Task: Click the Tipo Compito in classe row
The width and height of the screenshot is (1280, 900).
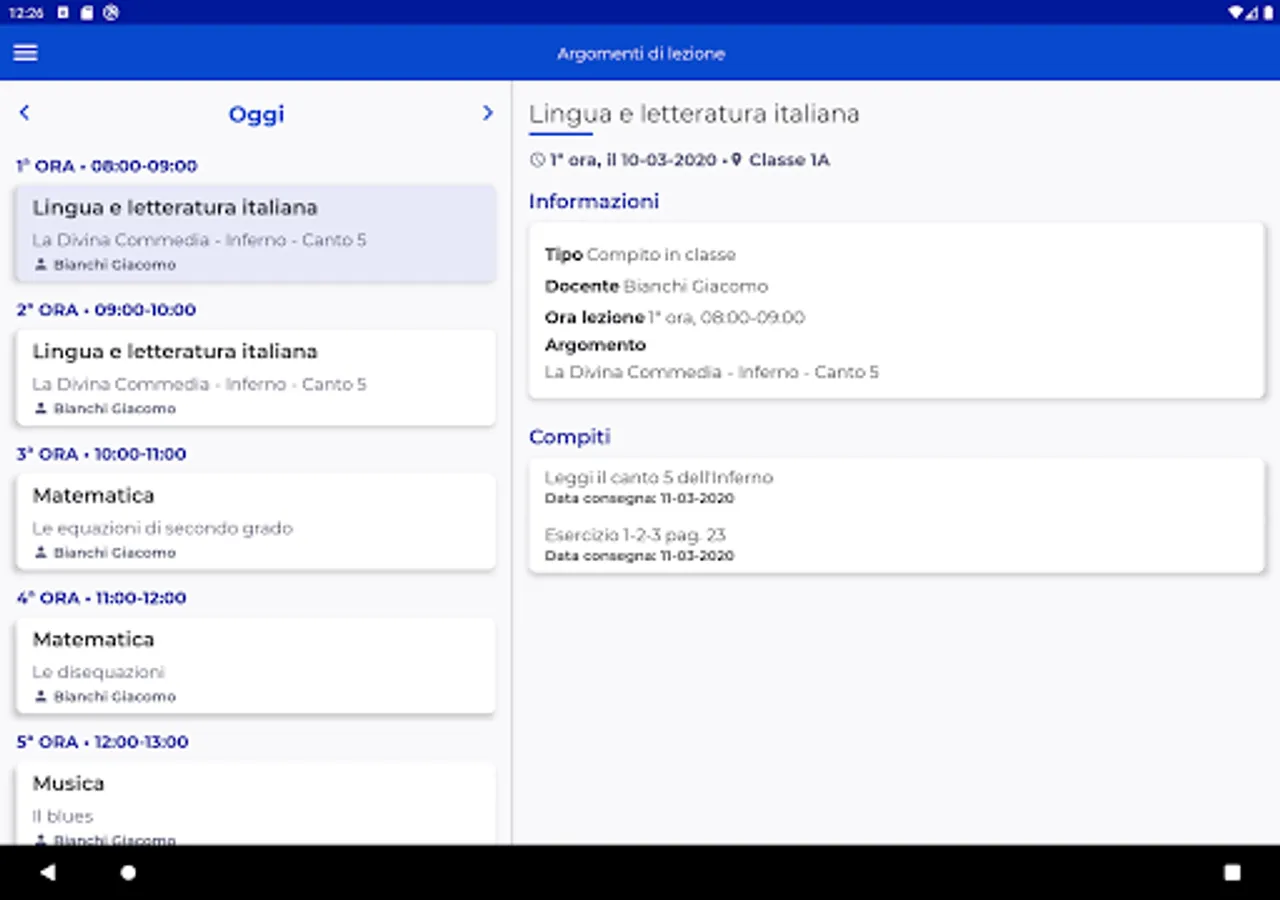Action: click(640, 255)
